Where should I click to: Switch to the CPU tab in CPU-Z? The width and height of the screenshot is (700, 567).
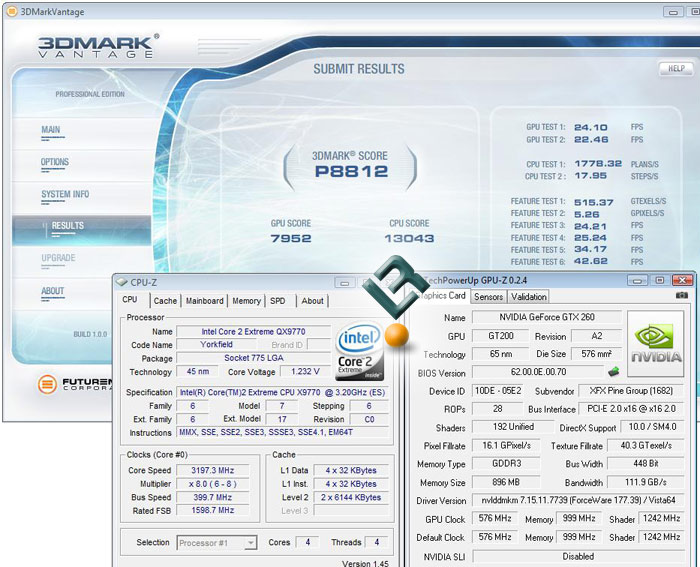pos(130,300)
